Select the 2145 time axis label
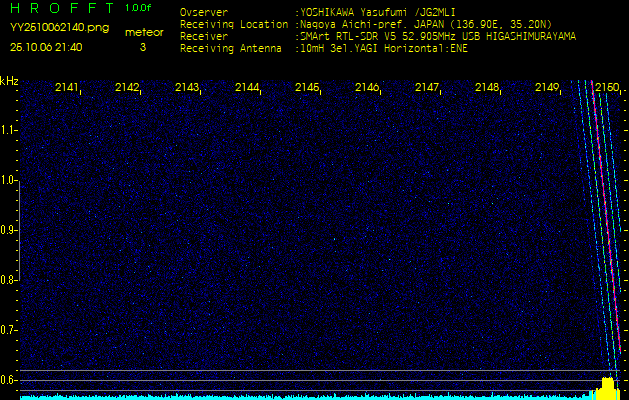Image resolution: width=629 pixels, height=400 pixels. (307, 88)
